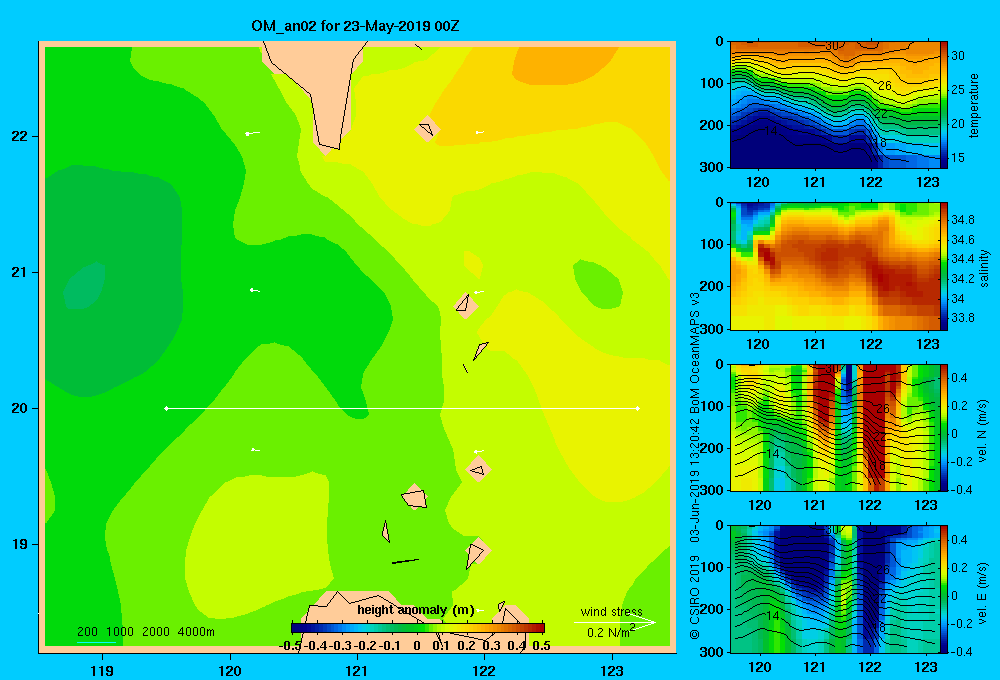Click '-0.4' on the vel. E scale
Screen dimensions: 1000x680
(x=961, y=651)
